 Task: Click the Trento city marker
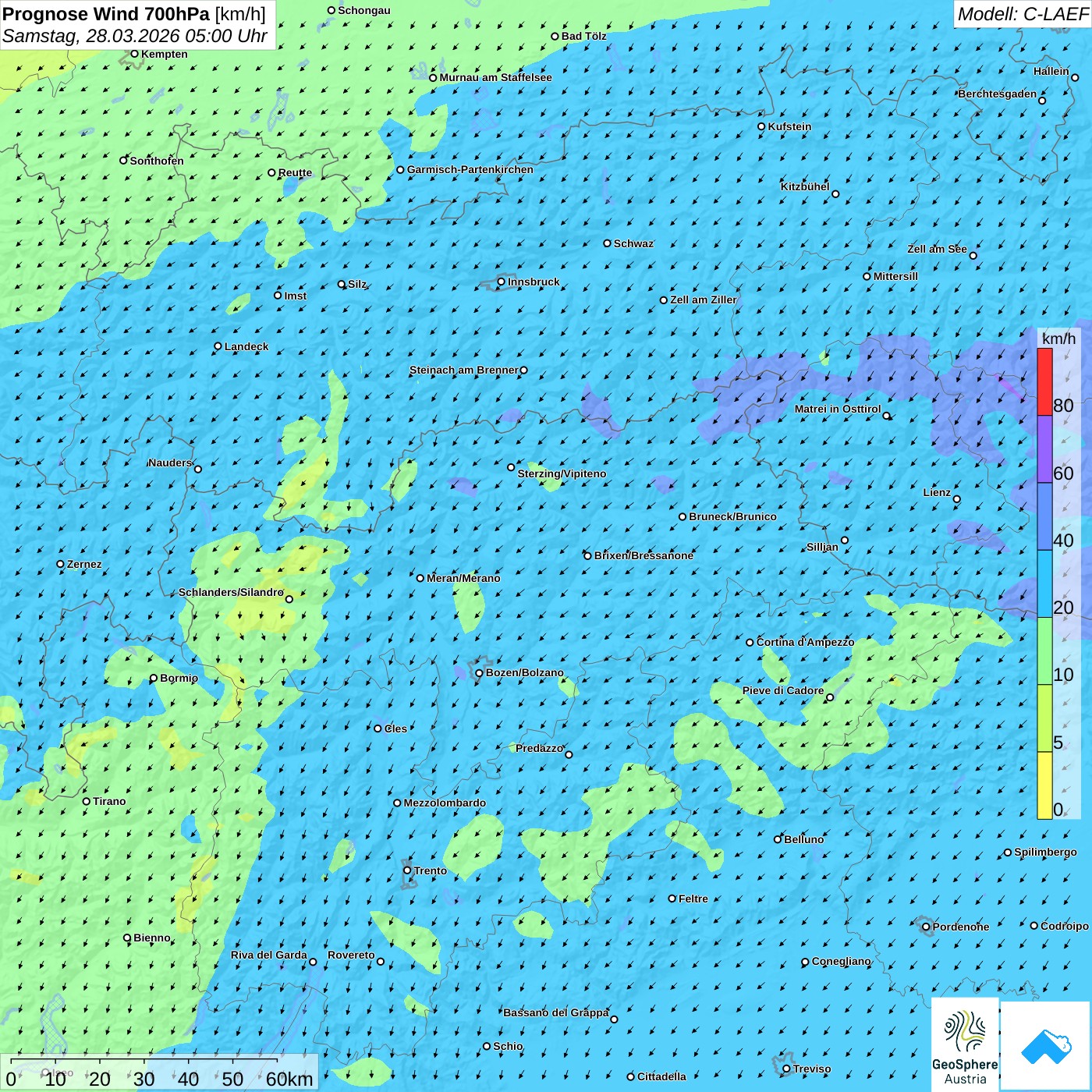pos(407,870)
